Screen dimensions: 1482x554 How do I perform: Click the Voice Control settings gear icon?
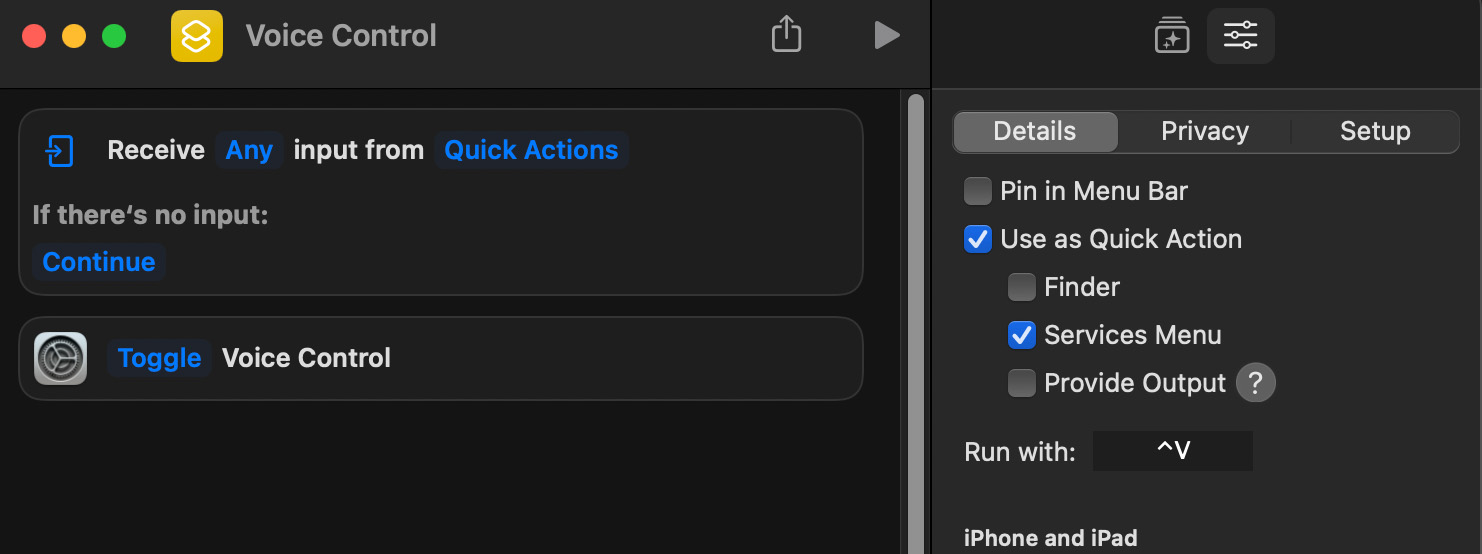tap(61, 358)
